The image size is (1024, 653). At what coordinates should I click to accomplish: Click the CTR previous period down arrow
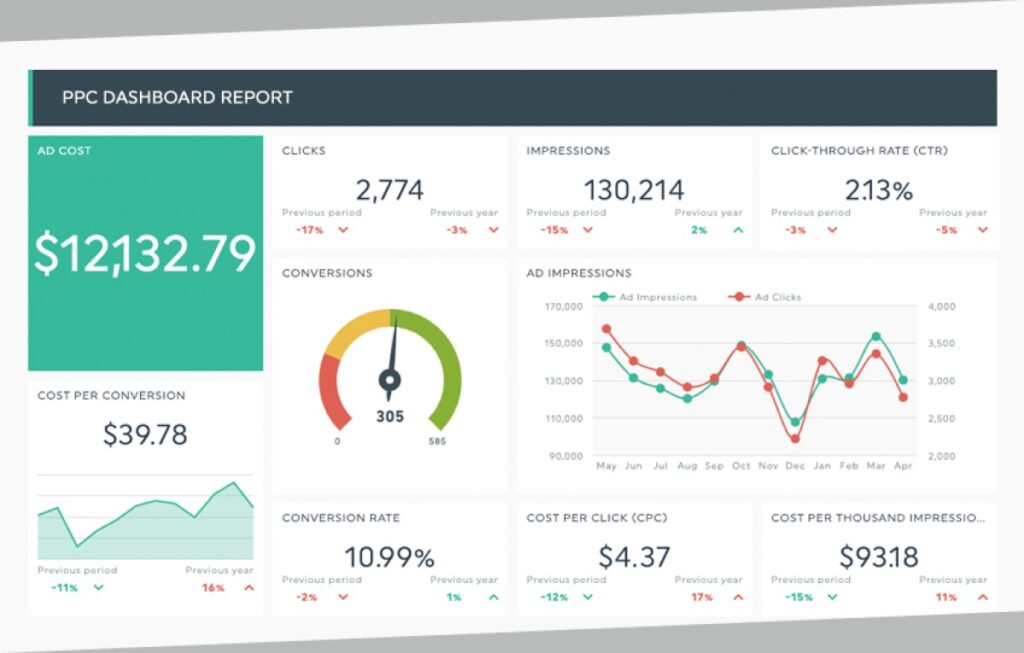click(832, 230)
